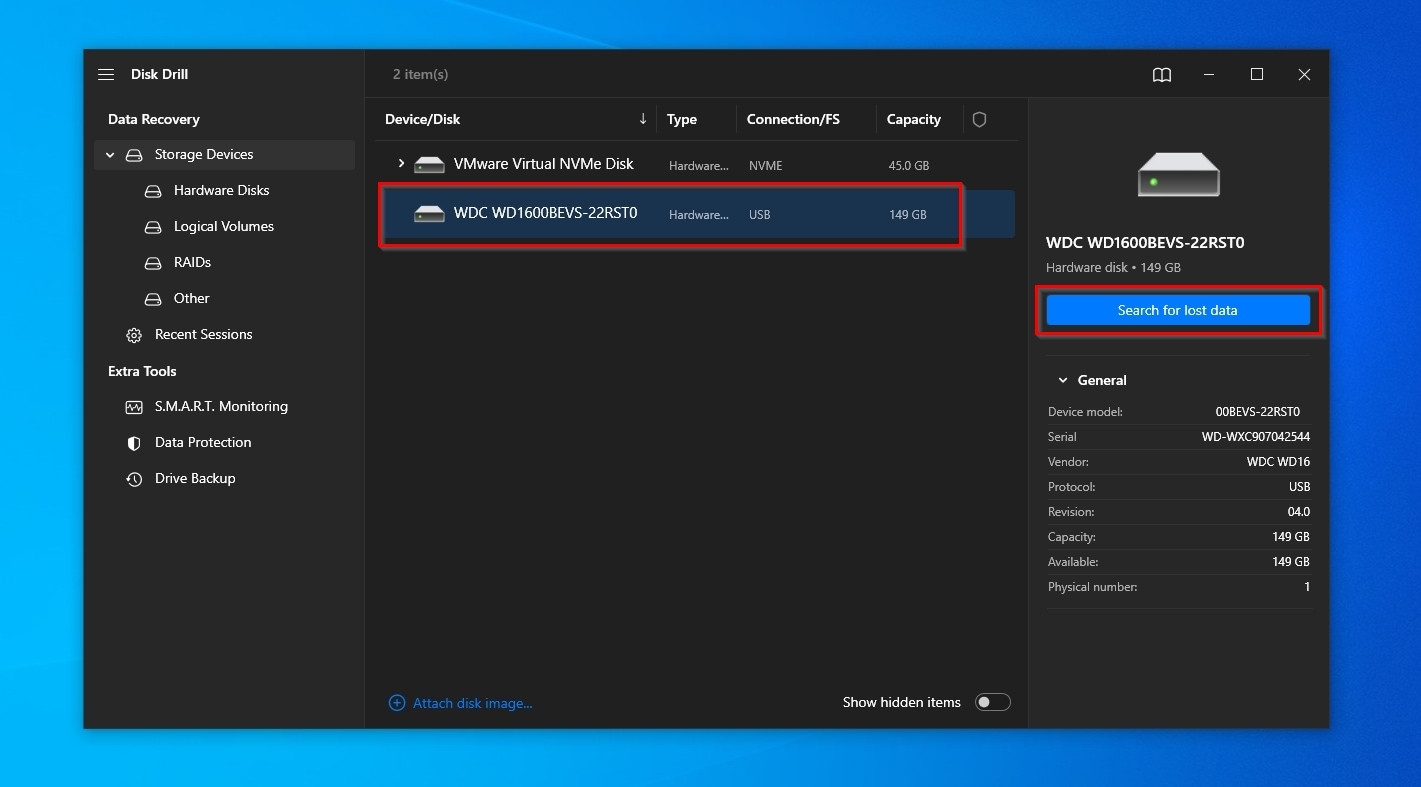1421x787 pixels.
Task: Sort by the Connection/FS column header
Action: [793, 119]
